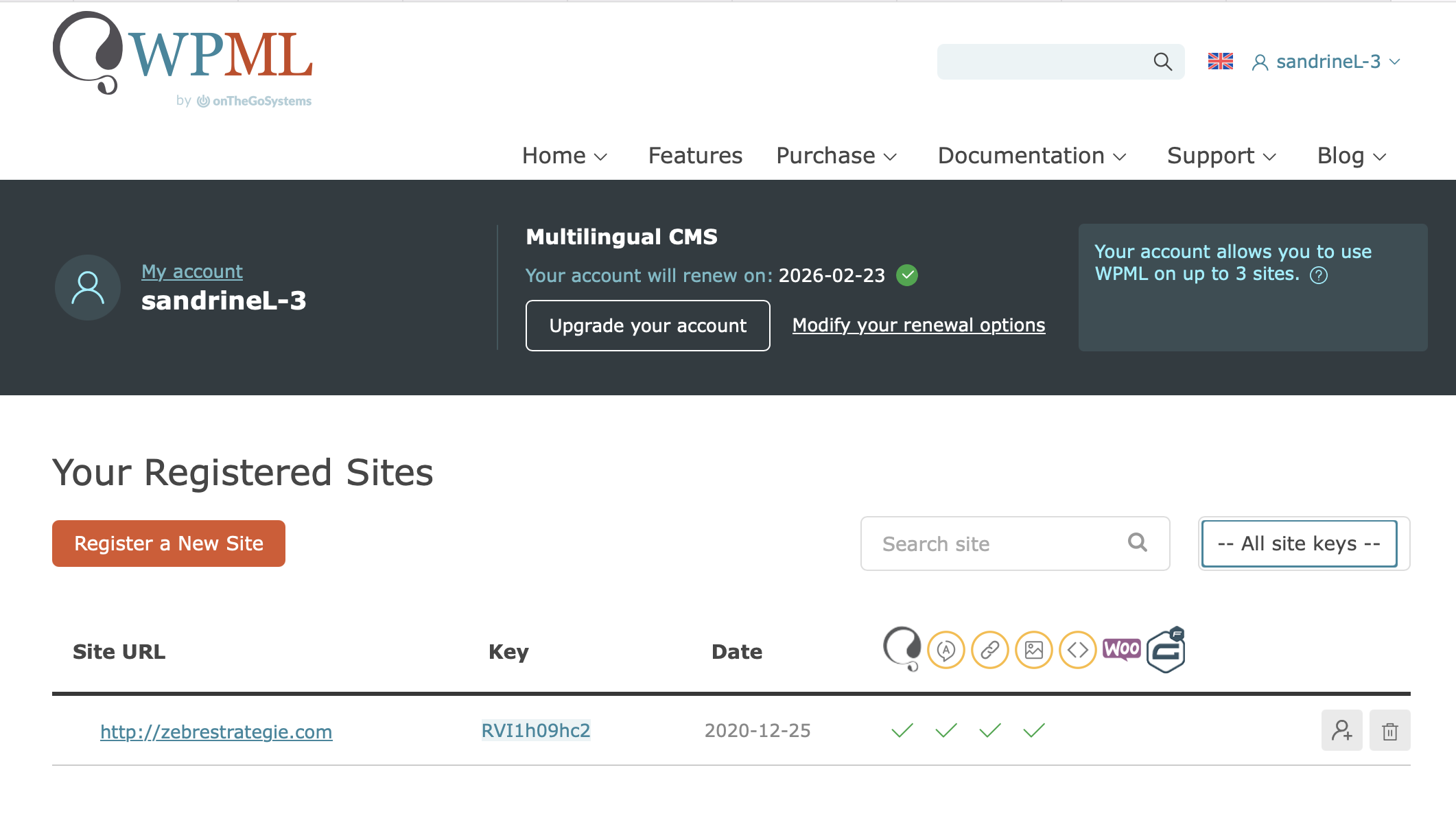Click the onTheGoSystems logo link
Viewport: 1456px width, 829px height.
254,101
